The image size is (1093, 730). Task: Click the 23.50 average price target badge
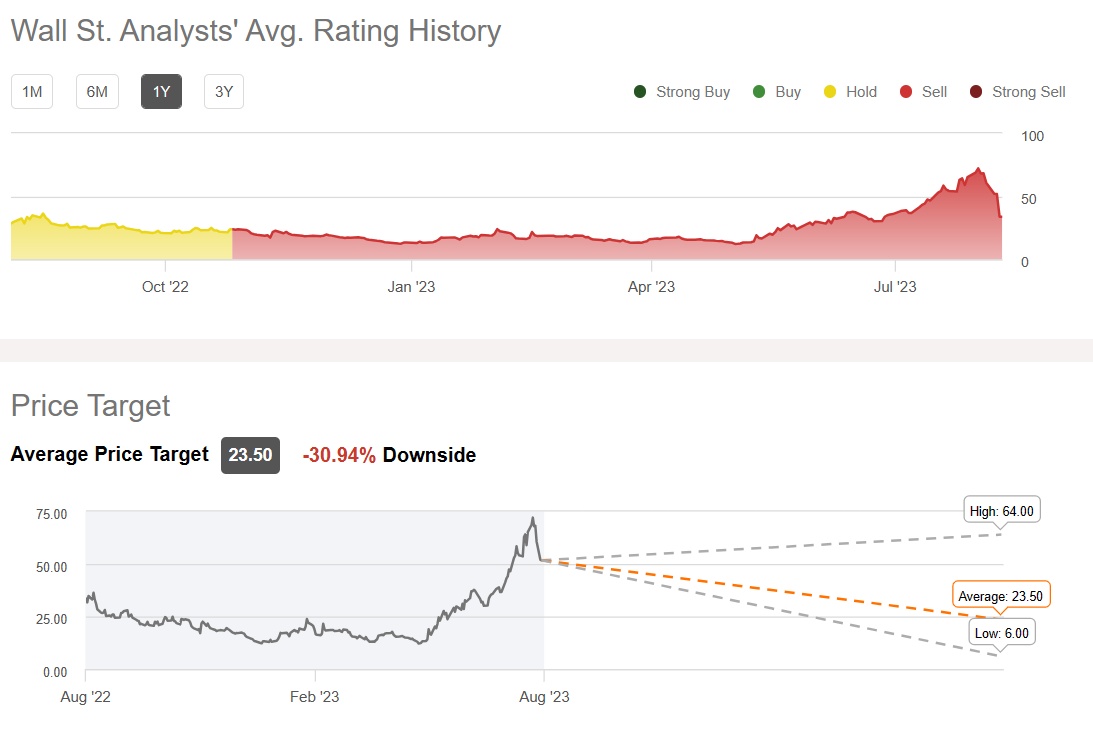[250, 455]
